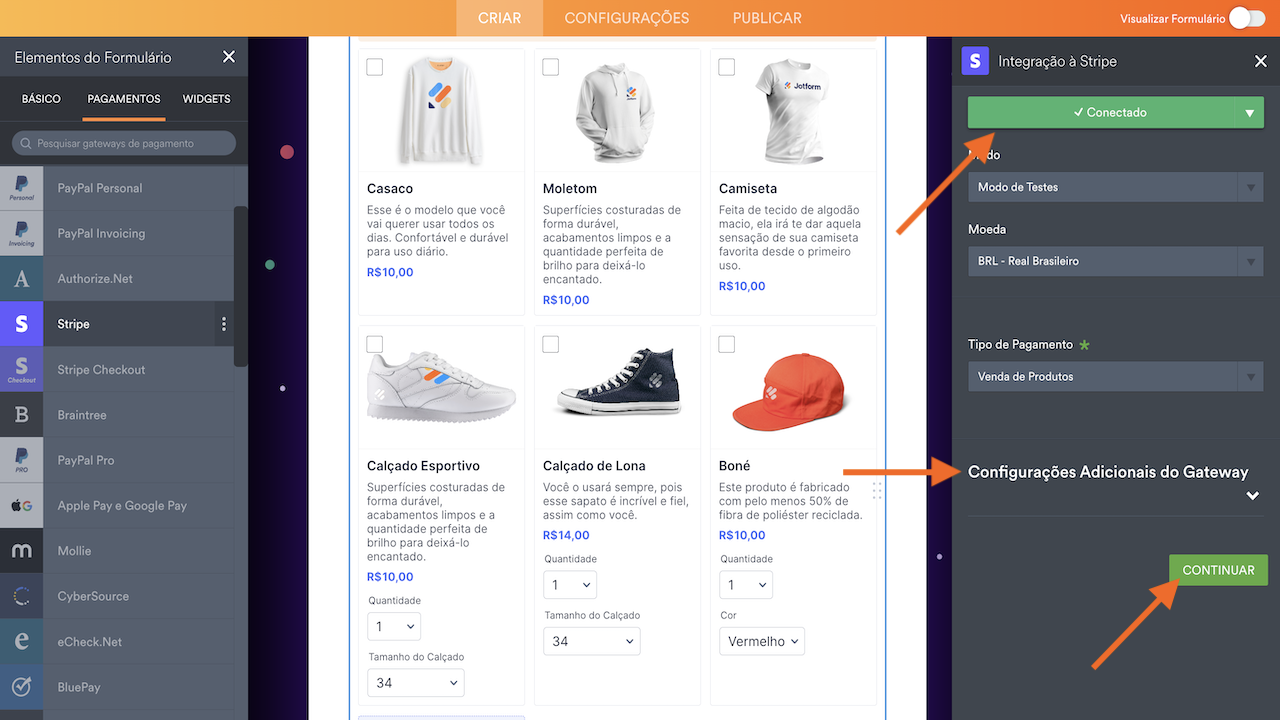Click the green Conectado button

(1101, 113)
